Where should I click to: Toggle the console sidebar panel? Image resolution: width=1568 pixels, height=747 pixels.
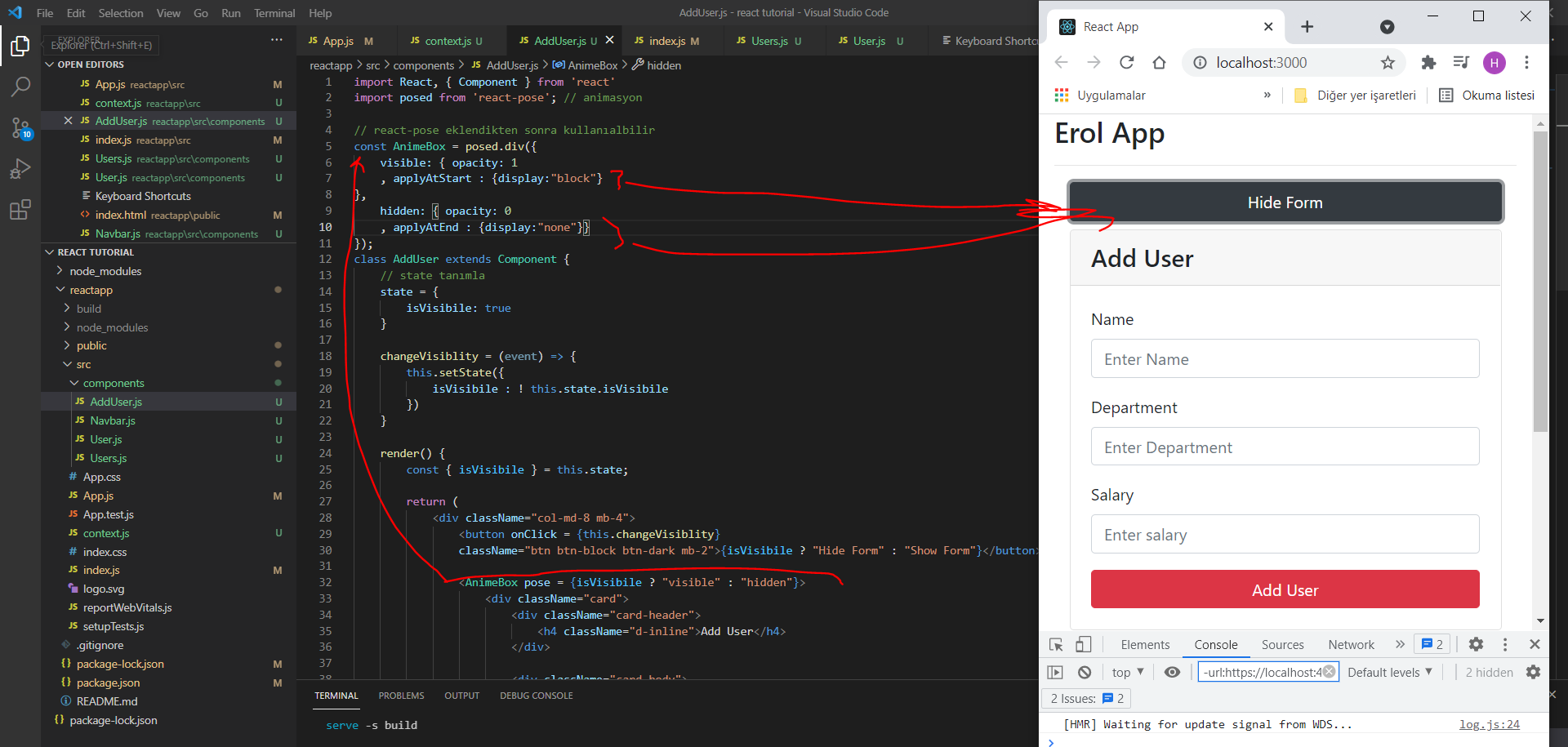click(1055, 673)
